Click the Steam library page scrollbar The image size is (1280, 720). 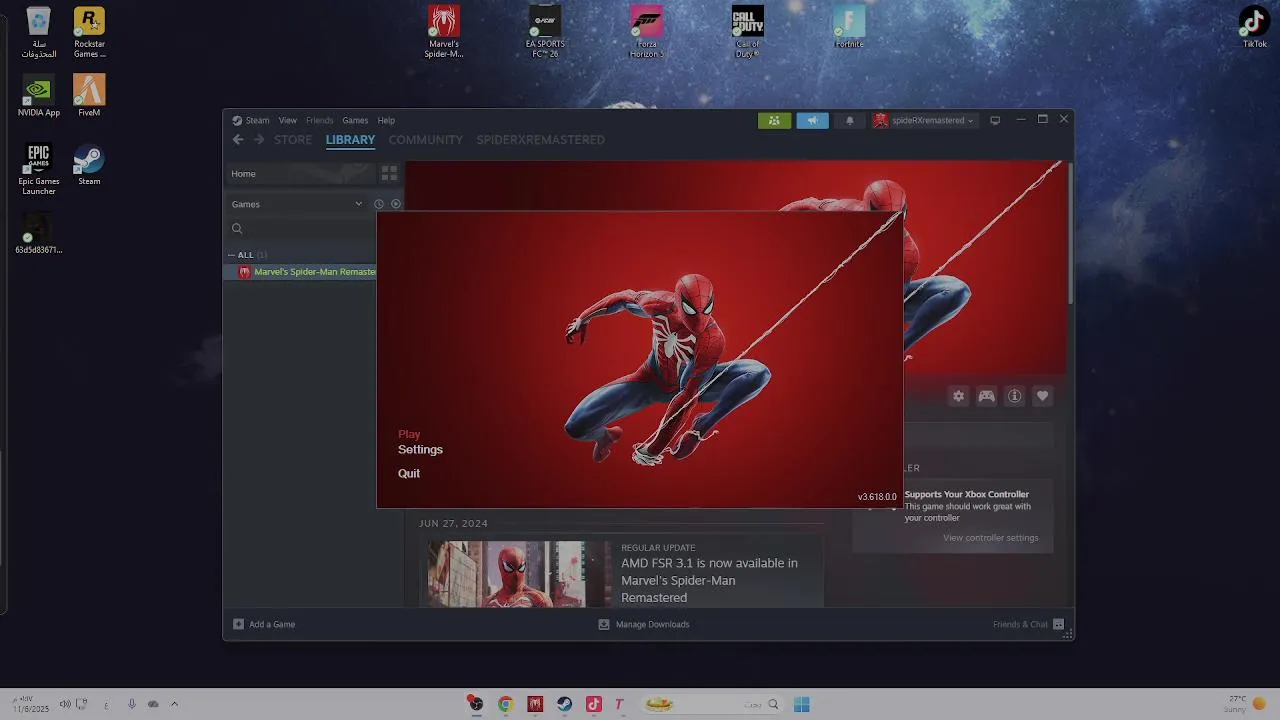coord(1070,232)
